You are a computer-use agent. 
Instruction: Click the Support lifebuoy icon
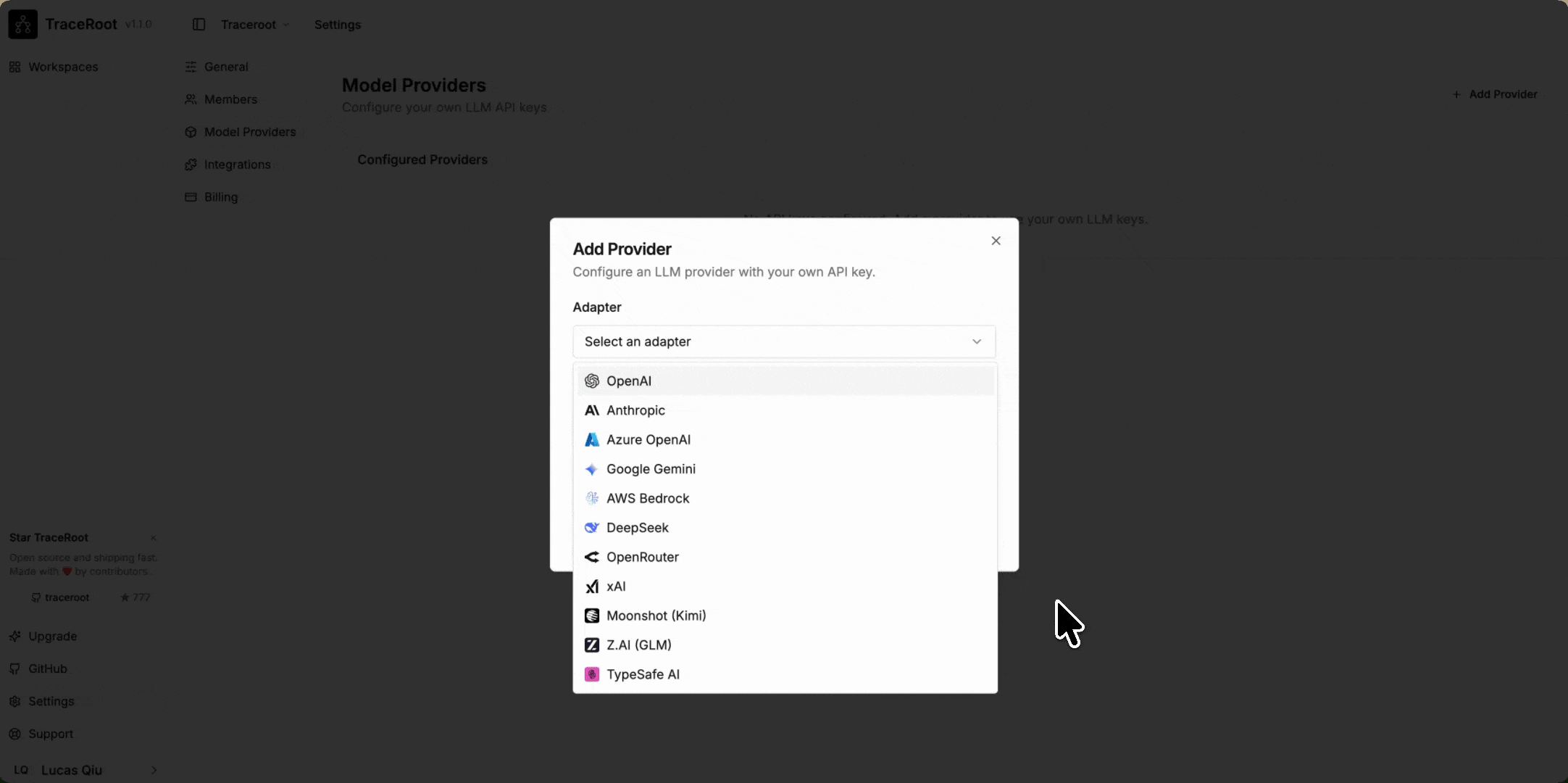14,734
